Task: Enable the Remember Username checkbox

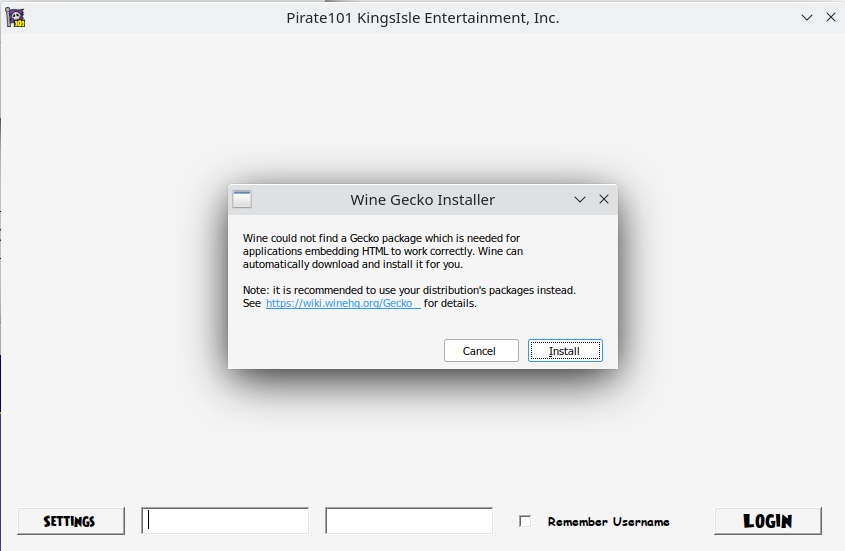Action: click(525, 521)
